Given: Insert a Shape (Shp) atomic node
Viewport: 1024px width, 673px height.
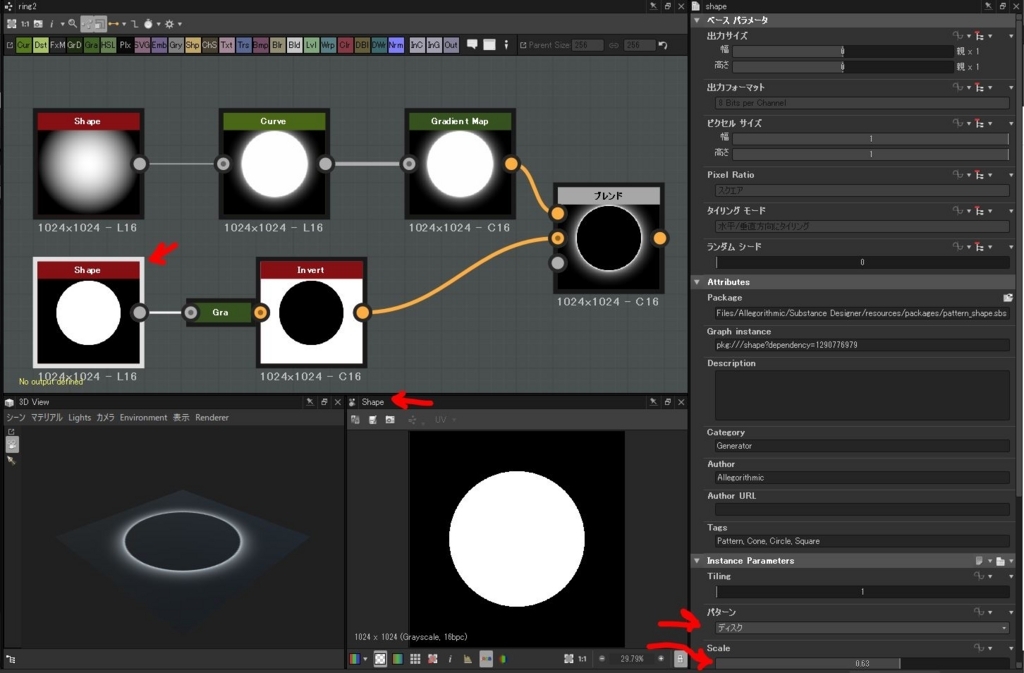Looking at the screenshot, I should click(192, 45).
